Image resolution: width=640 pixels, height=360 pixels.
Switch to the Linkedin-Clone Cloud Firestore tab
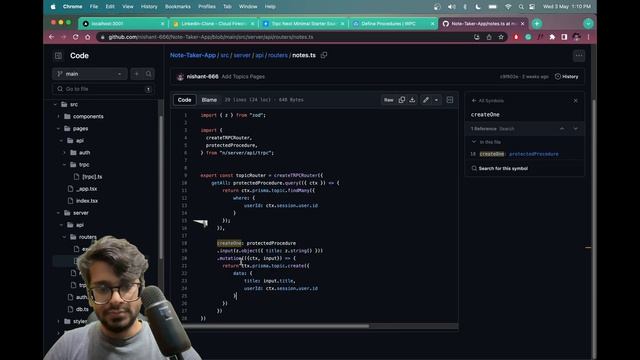pos(213,24)
